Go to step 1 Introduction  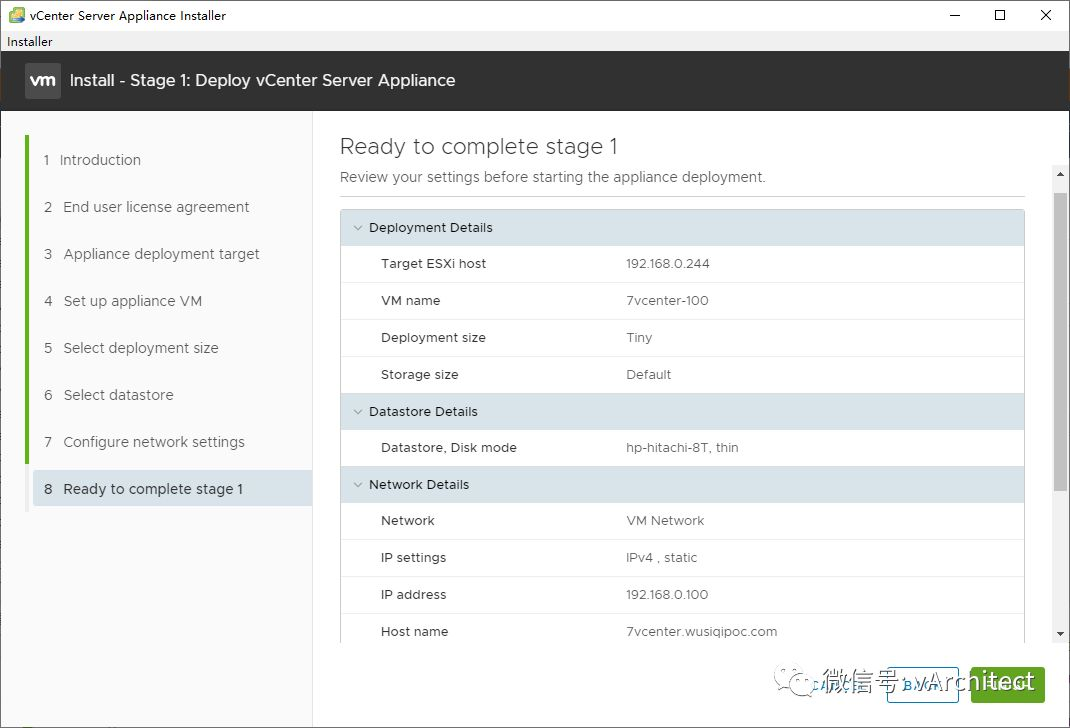coord(100,160)
